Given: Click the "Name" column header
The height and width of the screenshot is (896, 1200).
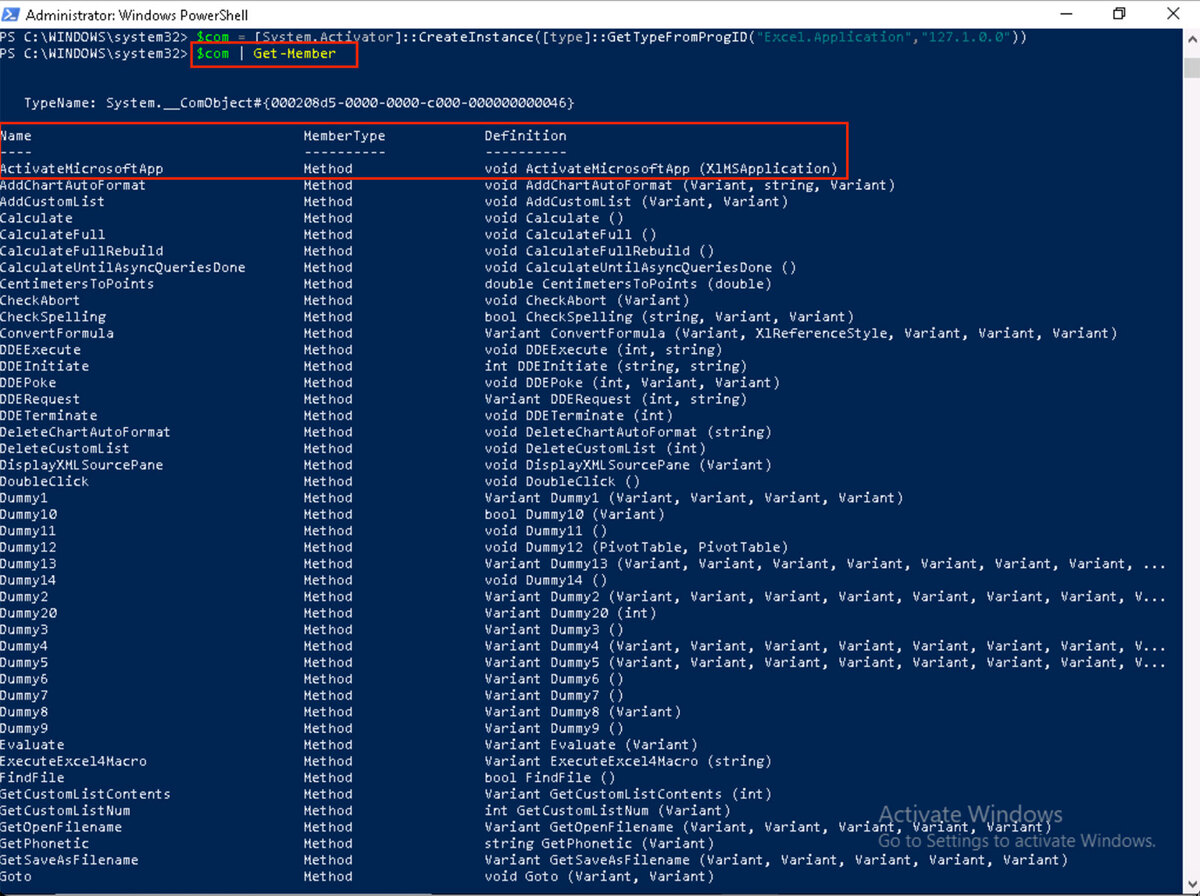Looking at the screenshot, I should tap(16, 136).
